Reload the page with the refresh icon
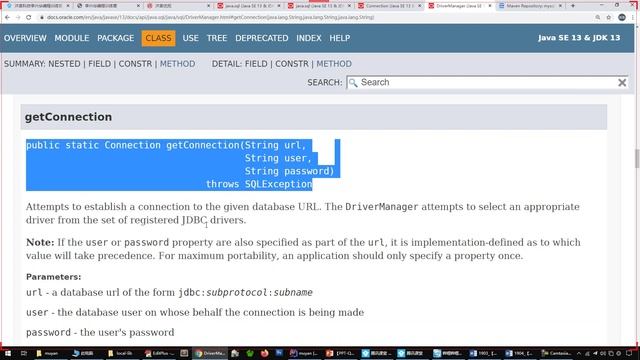The width and height of the screenshot is (640, 360). (x=29, y=18)
